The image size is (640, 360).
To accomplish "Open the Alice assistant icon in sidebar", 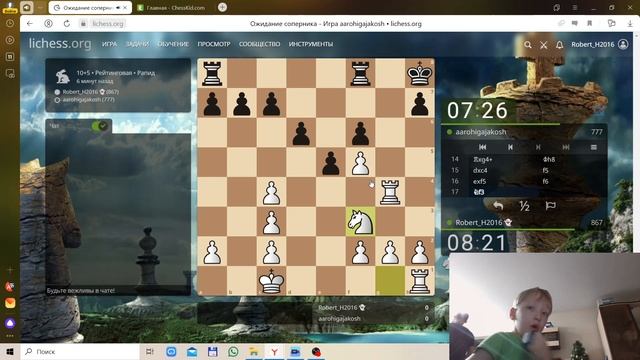I will 10,323.
